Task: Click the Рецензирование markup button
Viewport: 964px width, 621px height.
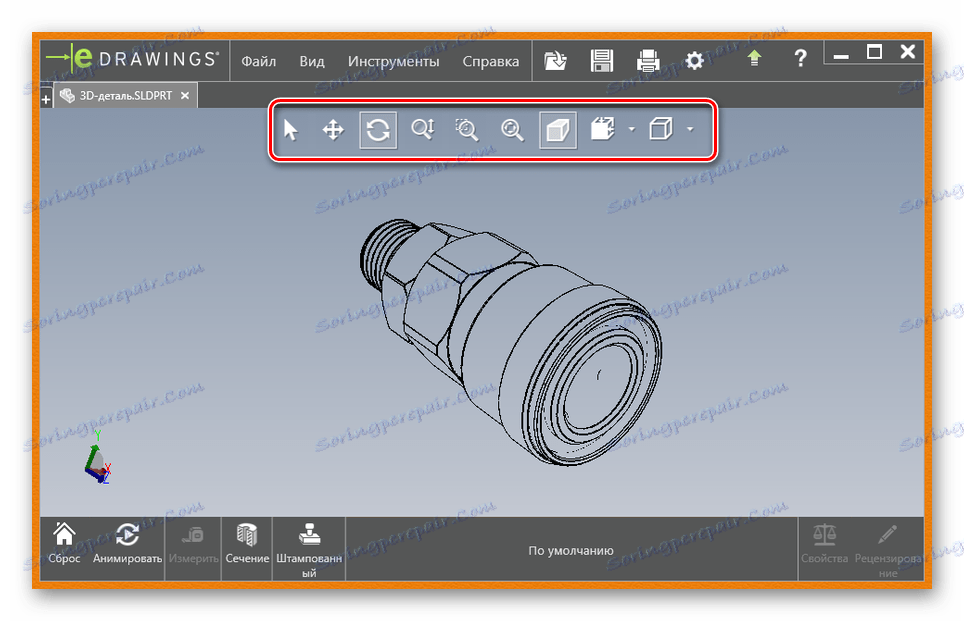Action: pos(888,550)
